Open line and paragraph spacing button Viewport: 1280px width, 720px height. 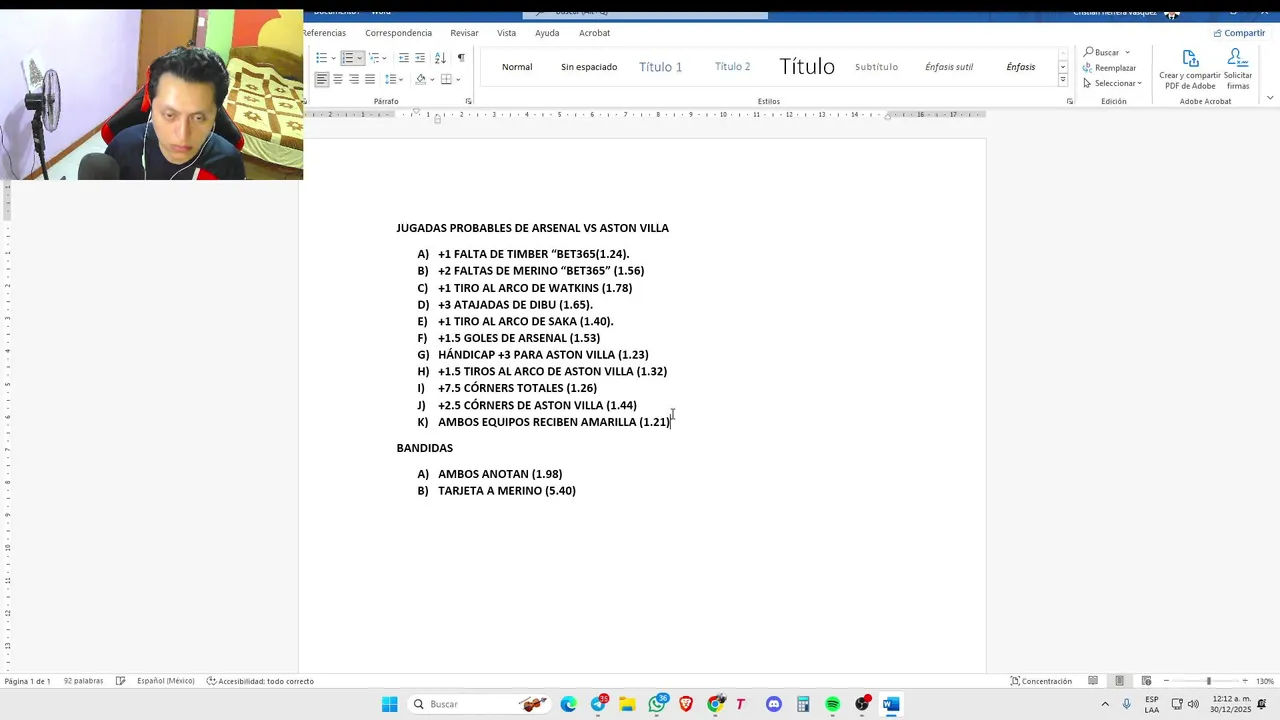392,79
